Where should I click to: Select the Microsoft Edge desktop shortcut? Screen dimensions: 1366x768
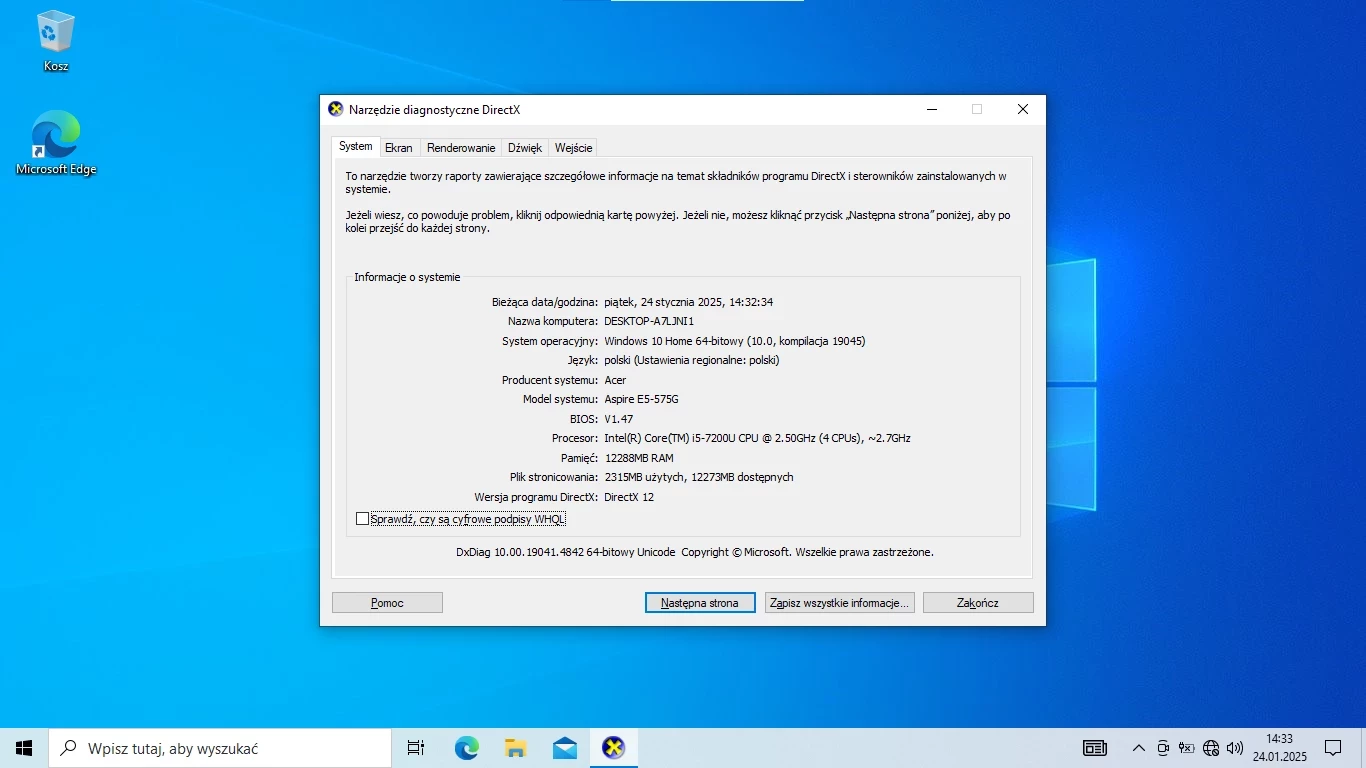[x=56, y=143]
